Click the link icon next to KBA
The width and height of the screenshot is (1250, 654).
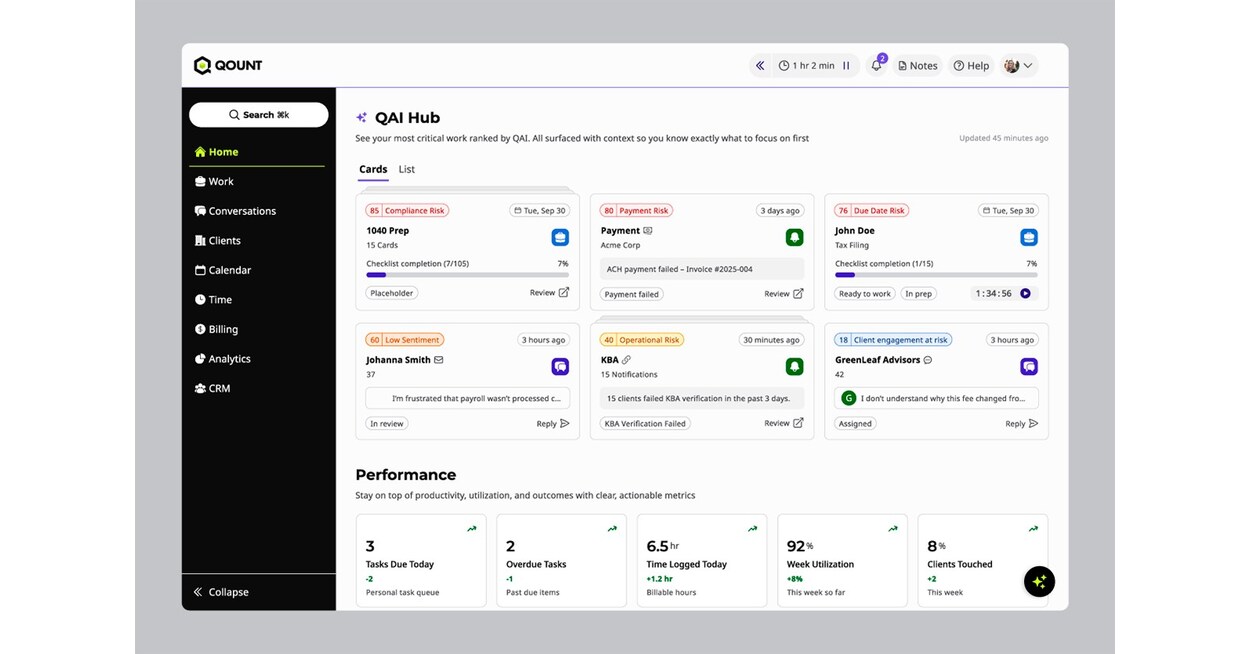[625, 359]
